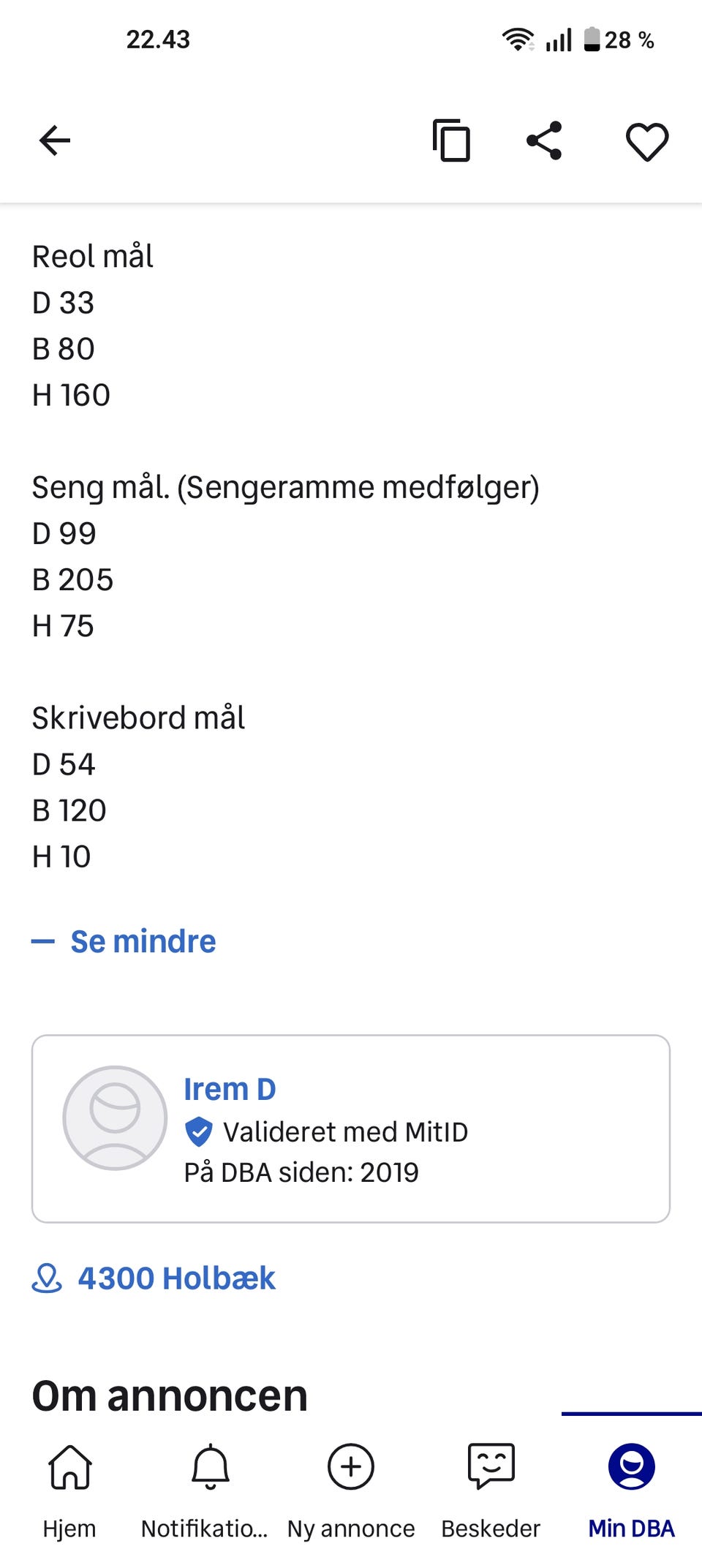Viewport: 702px width, 1568px height.
Task: Tap the map pin location icon
Action: (47, 1278)
